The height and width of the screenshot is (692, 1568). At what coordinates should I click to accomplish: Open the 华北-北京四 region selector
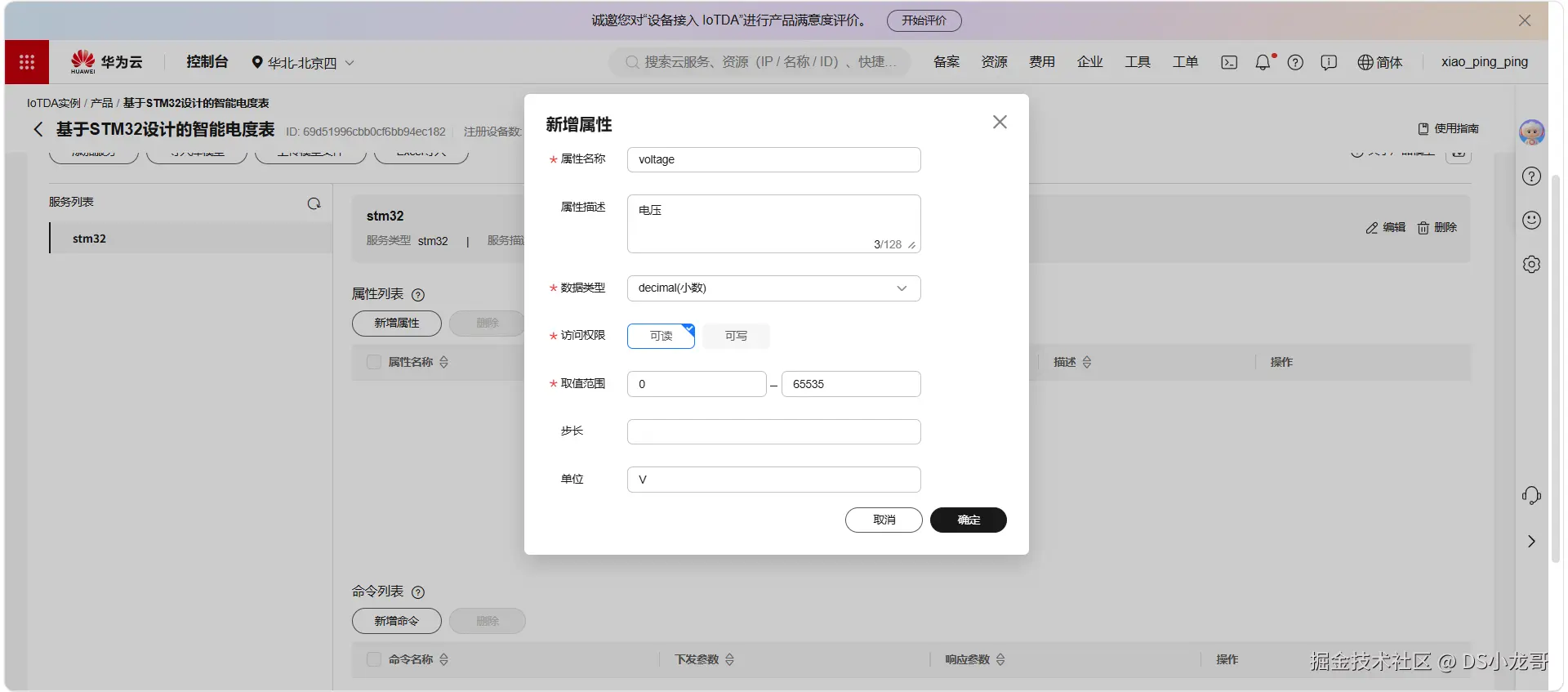(x=303, y=63)
